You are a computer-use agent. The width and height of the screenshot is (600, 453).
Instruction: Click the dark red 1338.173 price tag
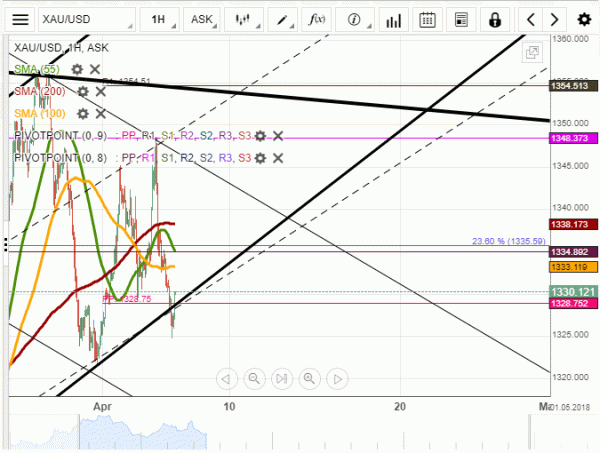point(573,224)
